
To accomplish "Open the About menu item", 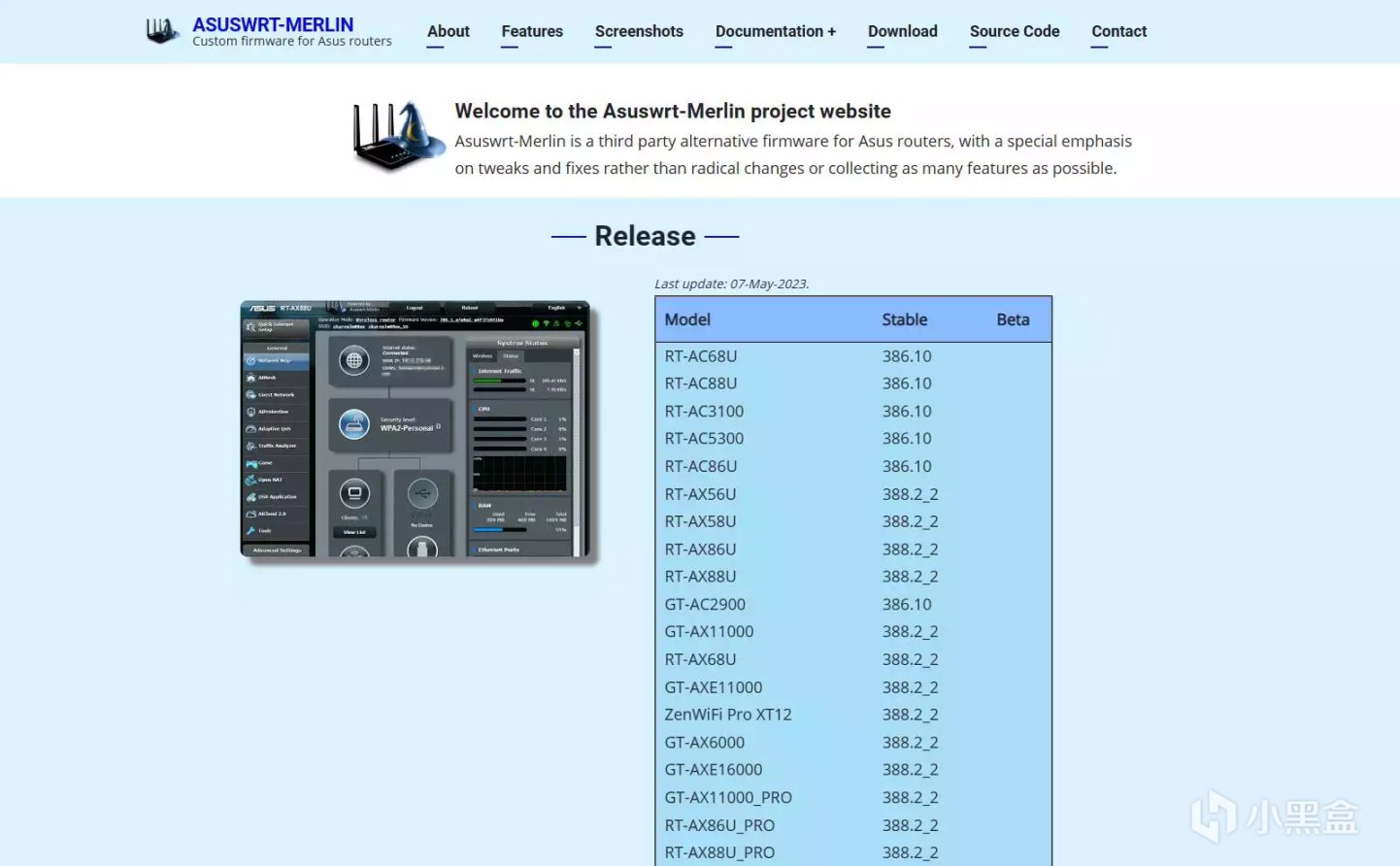I will point(449,31).
